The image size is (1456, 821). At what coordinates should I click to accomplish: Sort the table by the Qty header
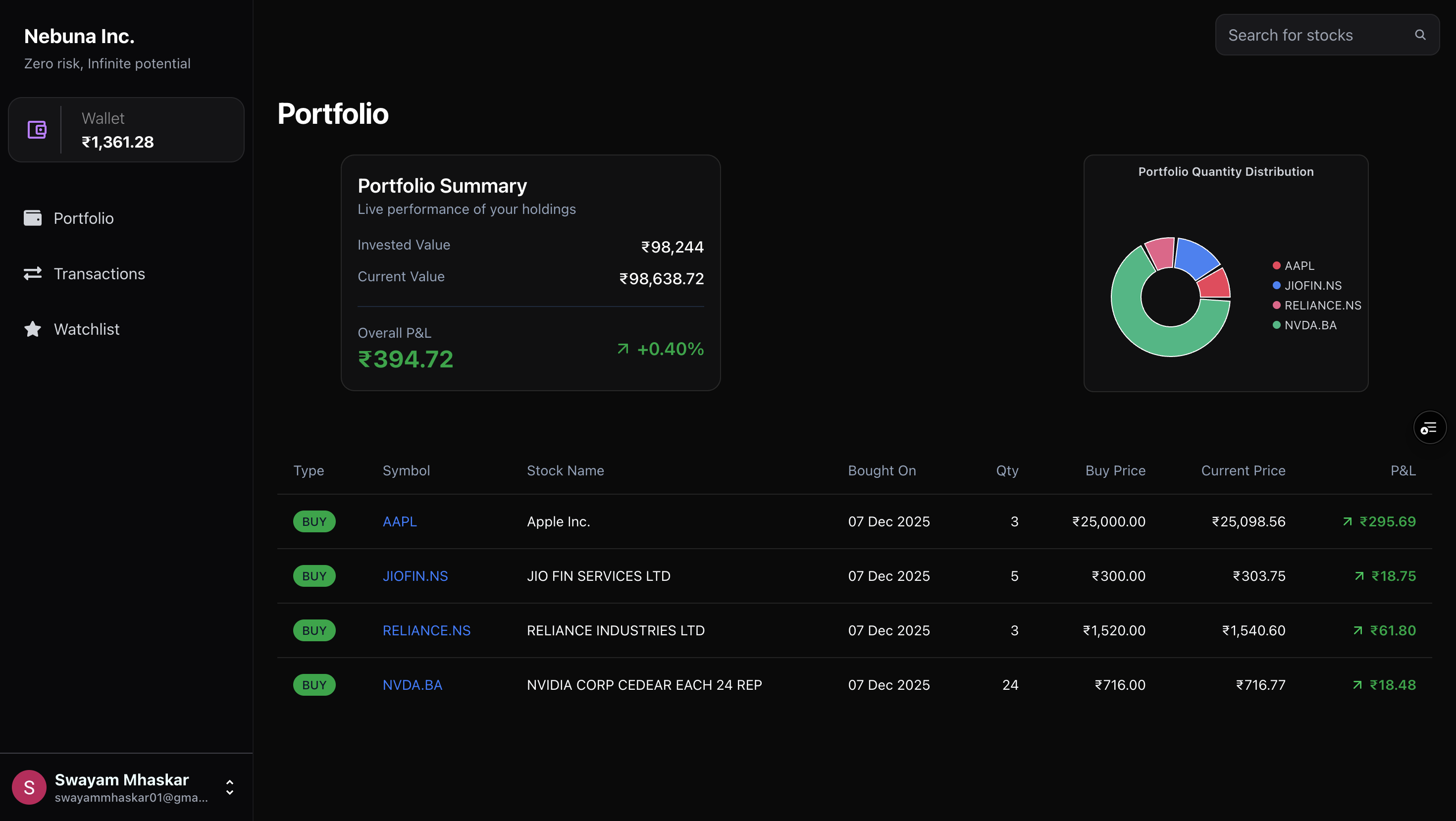[1007, 471]
